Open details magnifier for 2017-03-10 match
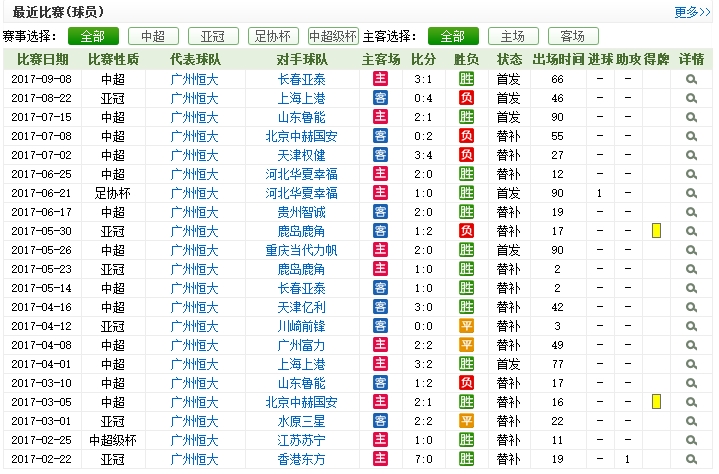 [x=691, y=383]
